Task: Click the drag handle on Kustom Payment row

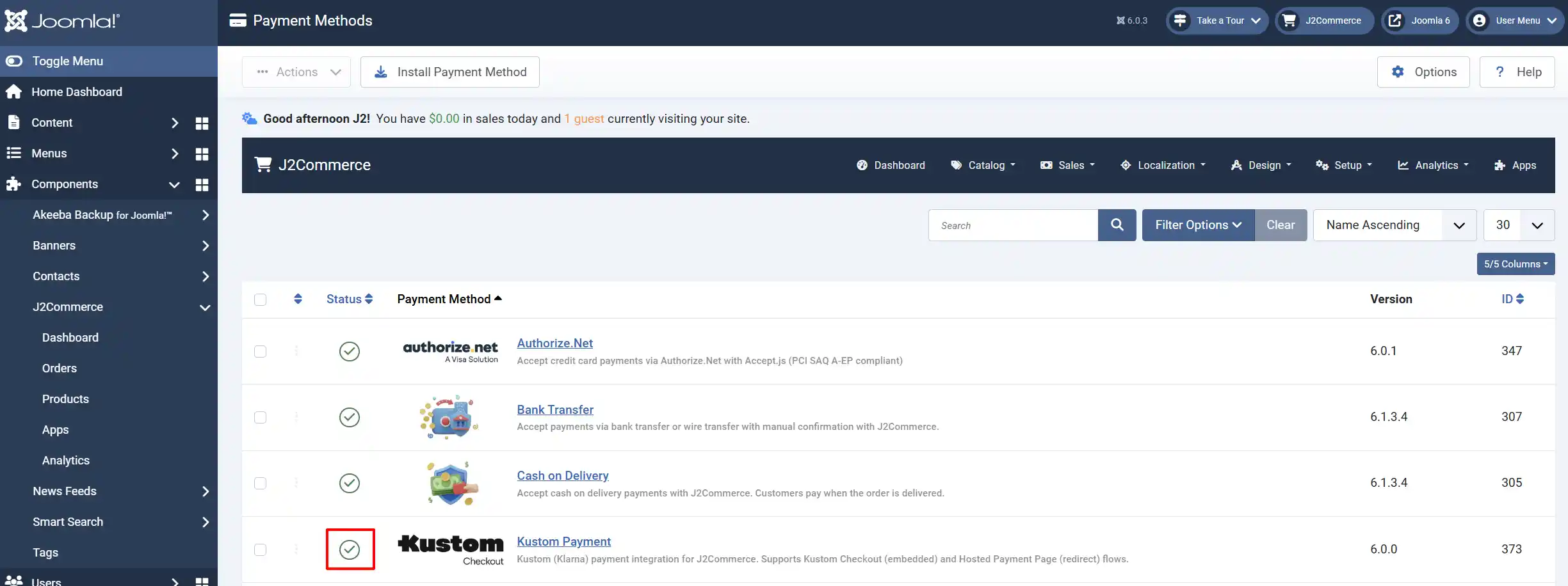Action: (x=296, y=549)
